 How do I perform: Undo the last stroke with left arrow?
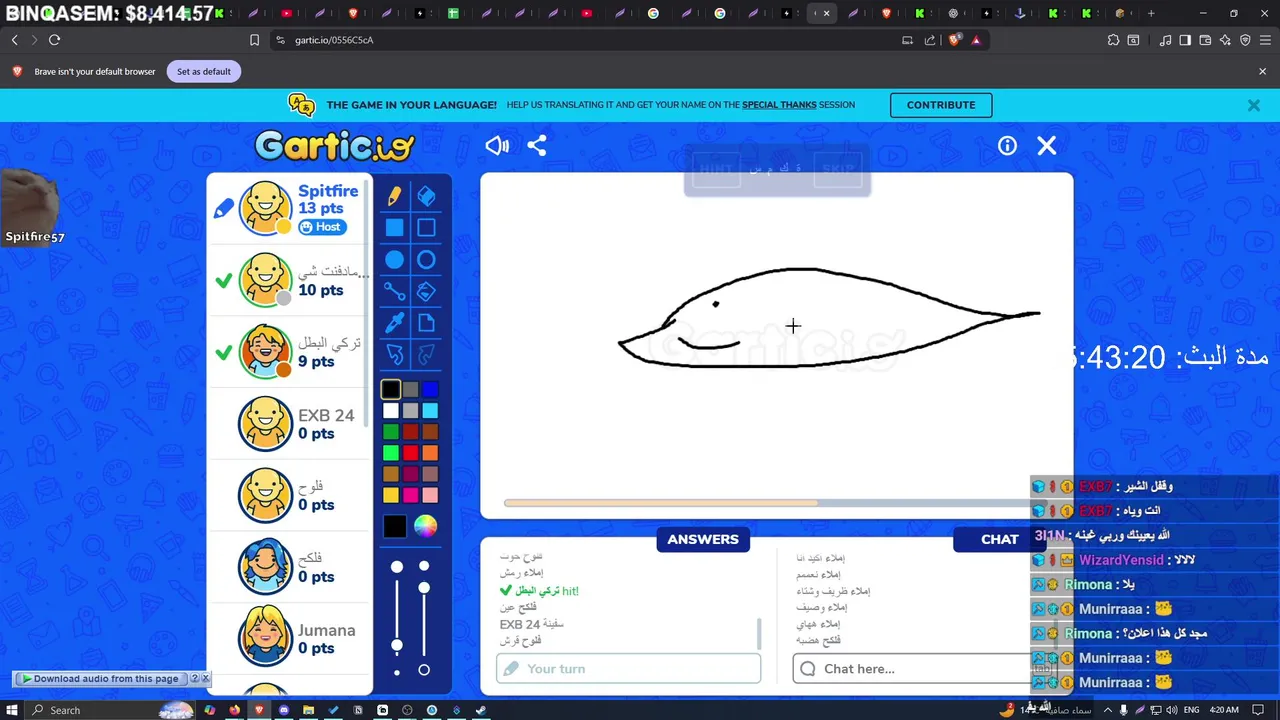pyautogui.click(x=395, y=354)
